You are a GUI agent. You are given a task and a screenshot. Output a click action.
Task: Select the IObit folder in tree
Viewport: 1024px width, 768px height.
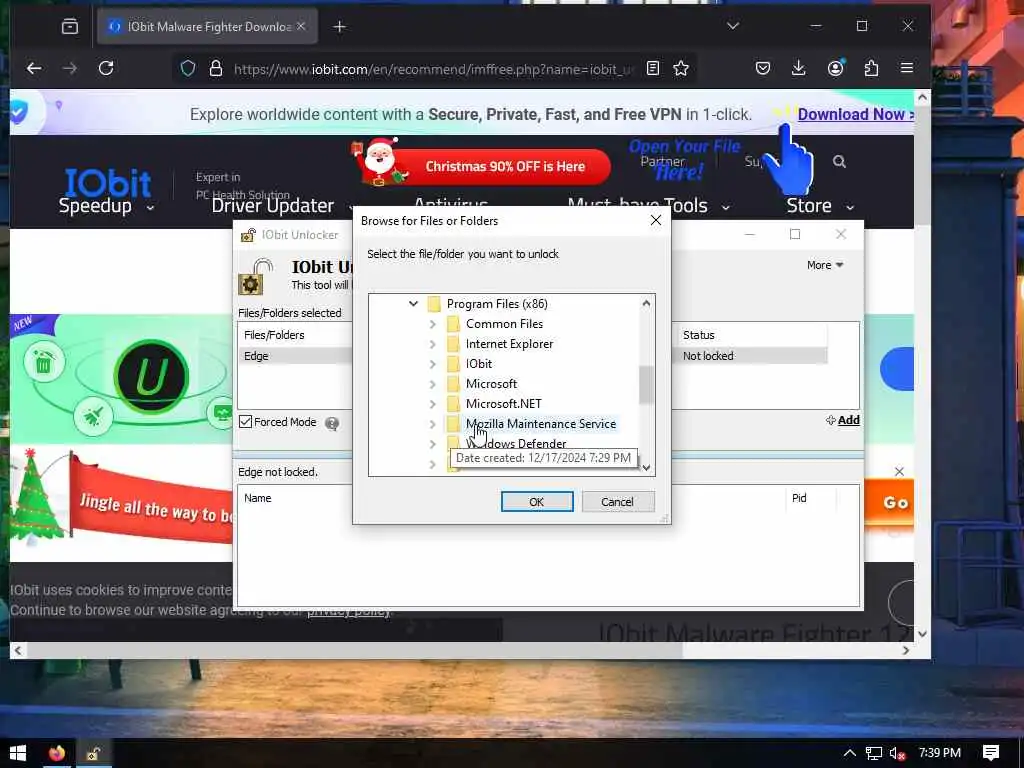pos(479,364)
